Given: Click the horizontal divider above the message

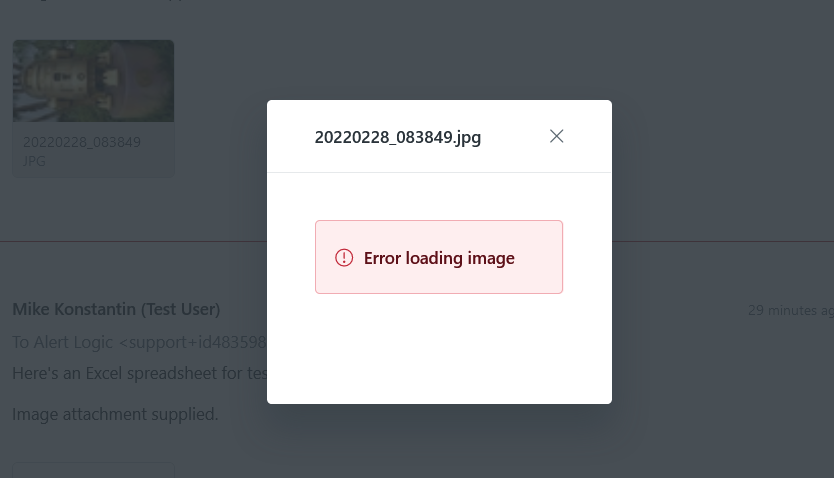Looking at the screenshot, I should 130,241.
